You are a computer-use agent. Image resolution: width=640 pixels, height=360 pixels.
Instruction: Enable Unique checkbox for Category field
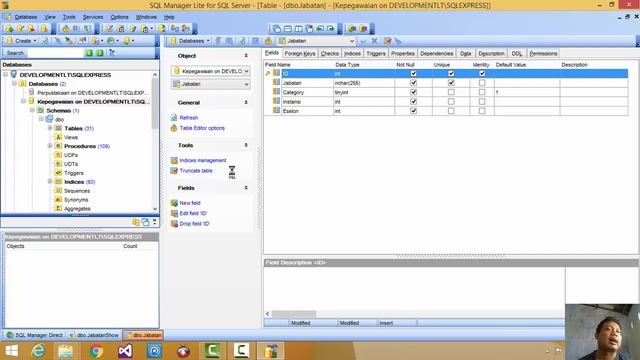click(x=451, y=92)
